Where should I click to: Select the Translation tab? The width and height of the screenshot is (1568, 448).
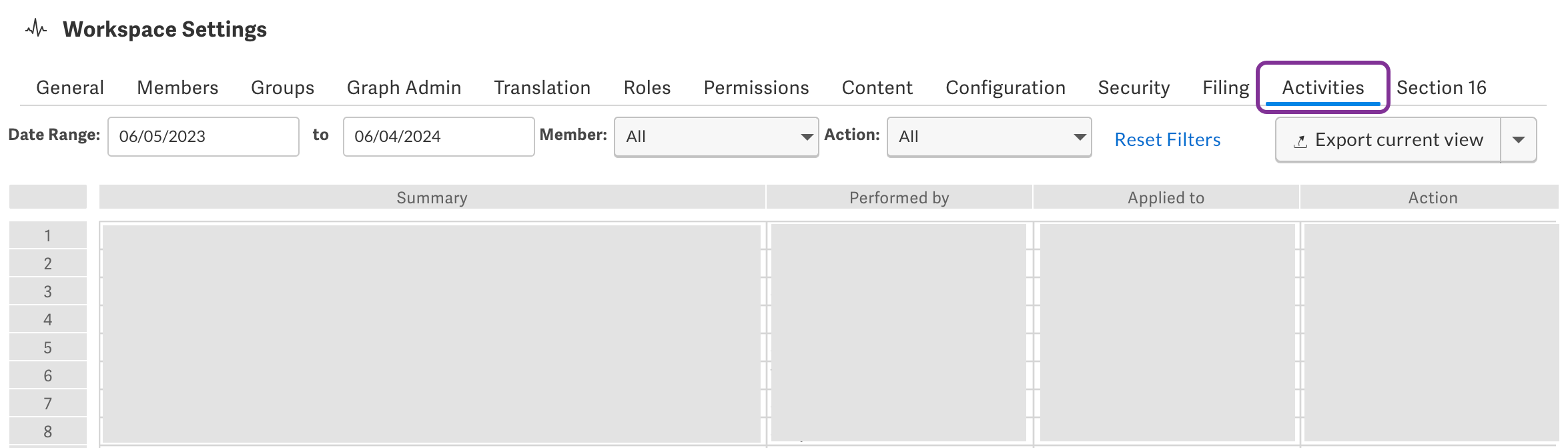point(541,87)
